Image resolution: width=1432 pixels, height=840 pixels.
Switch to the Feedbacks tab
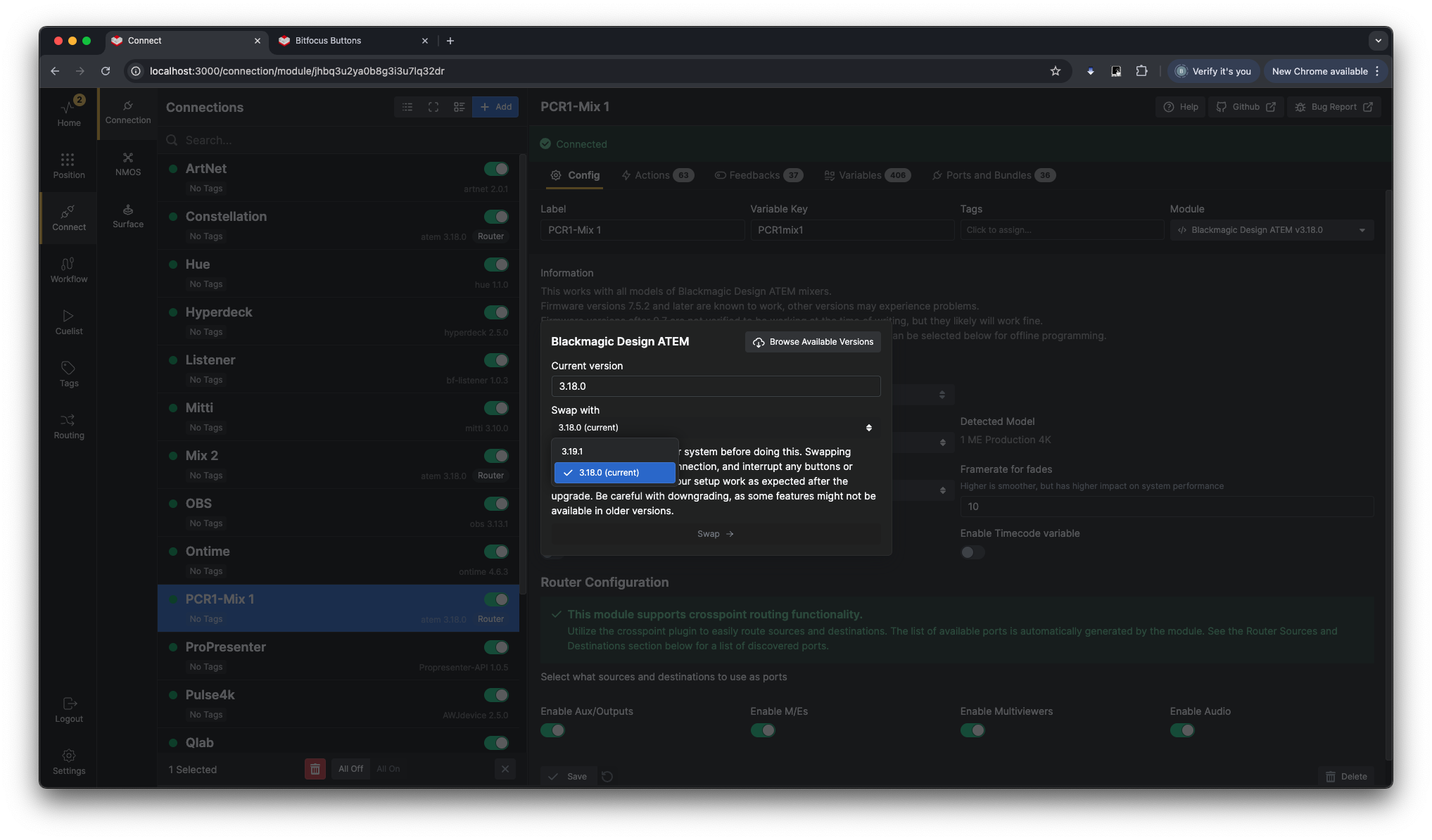pyautogui.click(x=759, y=175)
